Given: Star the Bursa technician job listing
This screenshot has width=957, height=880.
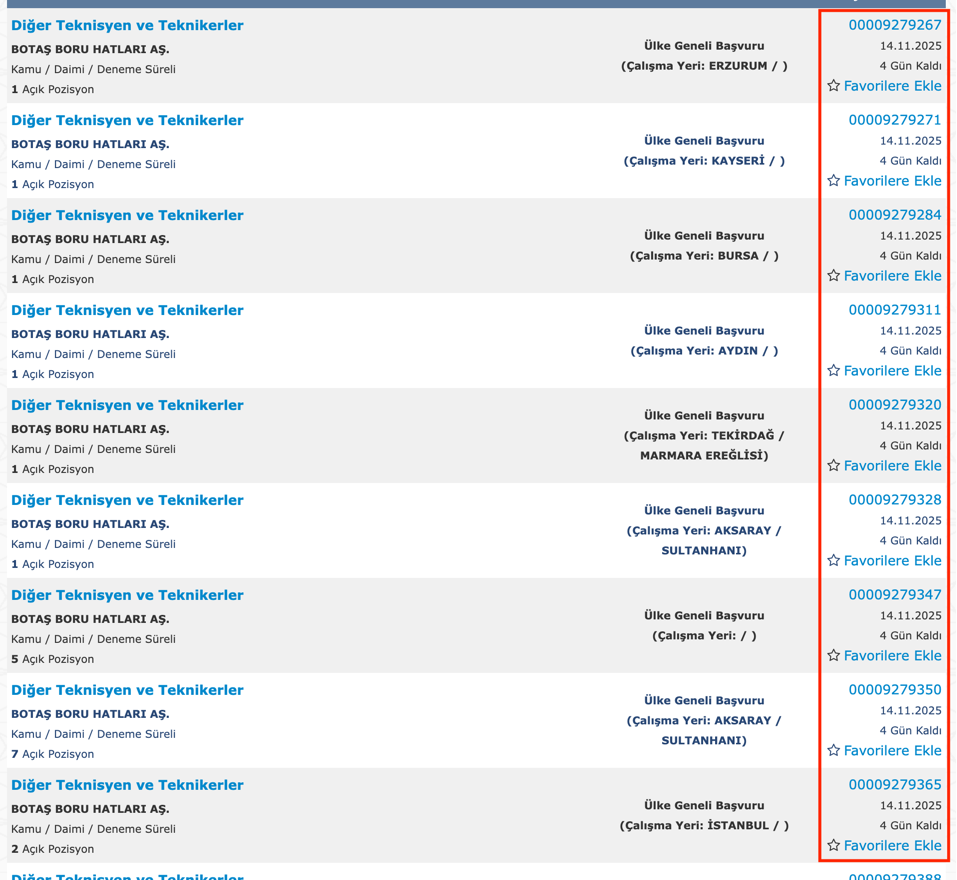Looking at the screenshot, I should pyautogui.click(x=833, y=276).
